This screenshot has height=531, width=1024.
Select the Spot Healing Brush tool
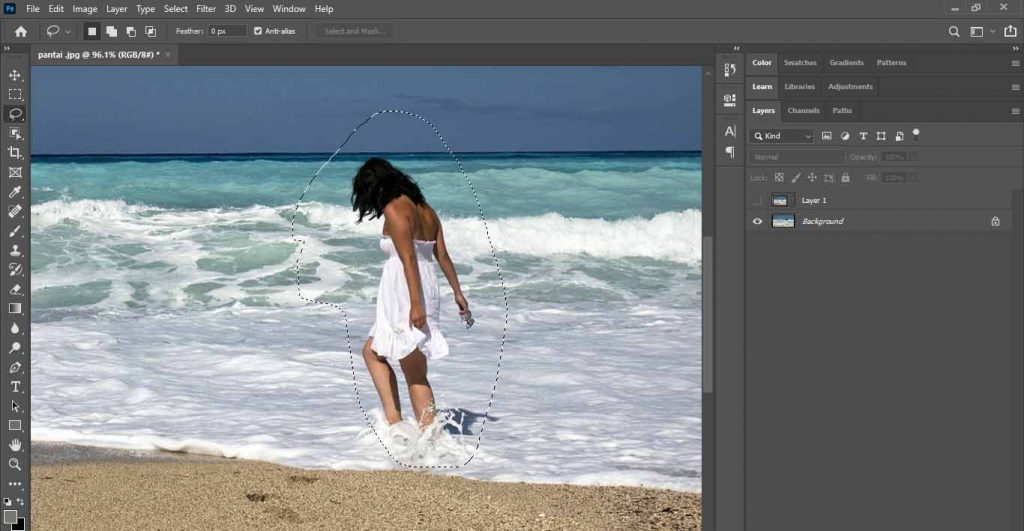pyautogui.click(x=15, y=211)
